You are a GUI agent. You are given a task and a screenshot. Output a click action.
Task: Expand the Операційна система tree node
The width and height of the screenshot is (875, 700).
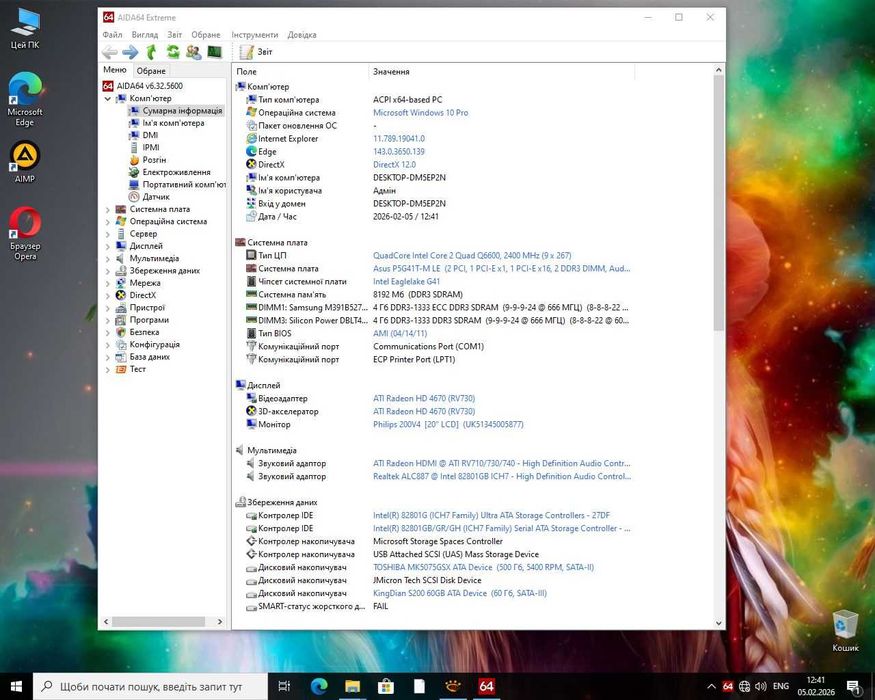click(108, 222)
